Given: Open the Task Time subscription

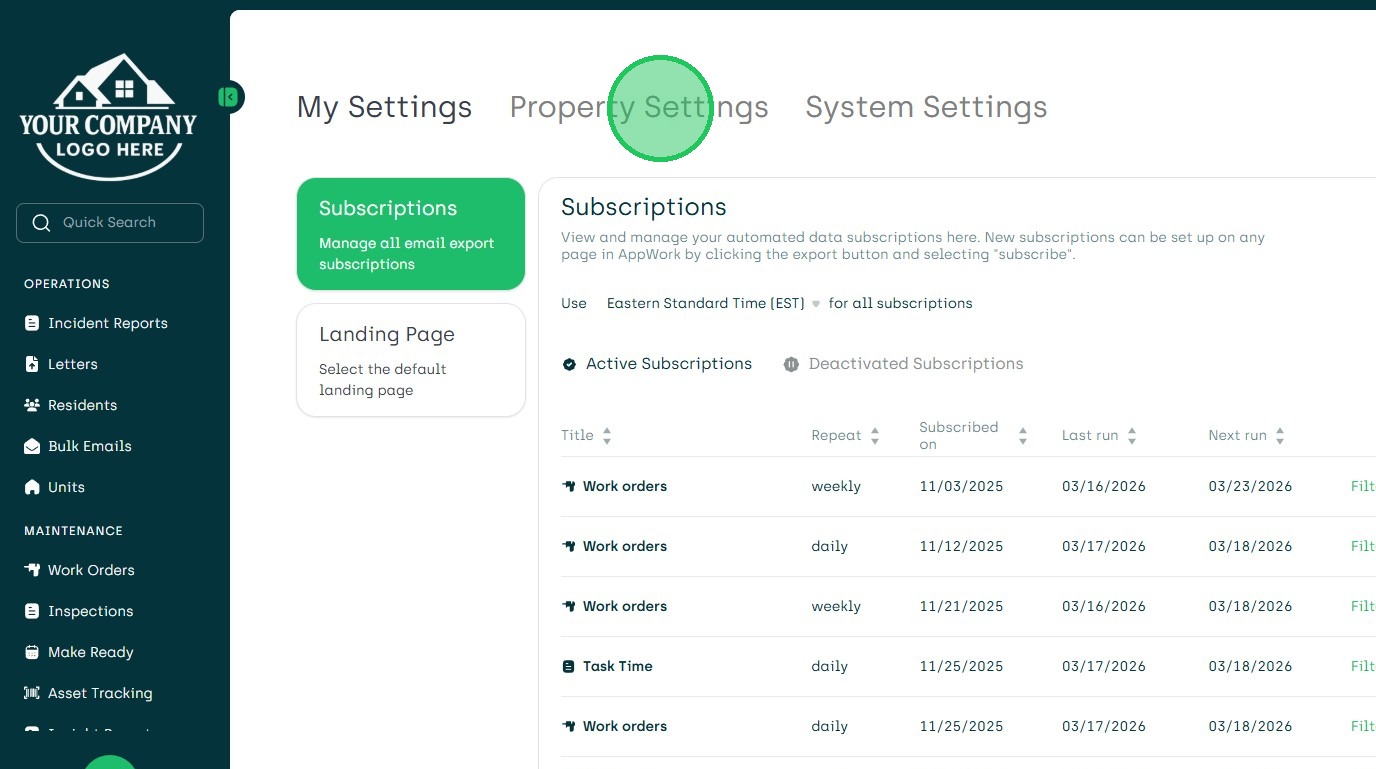Looking at the screenshot, I should tap(617, 666).
